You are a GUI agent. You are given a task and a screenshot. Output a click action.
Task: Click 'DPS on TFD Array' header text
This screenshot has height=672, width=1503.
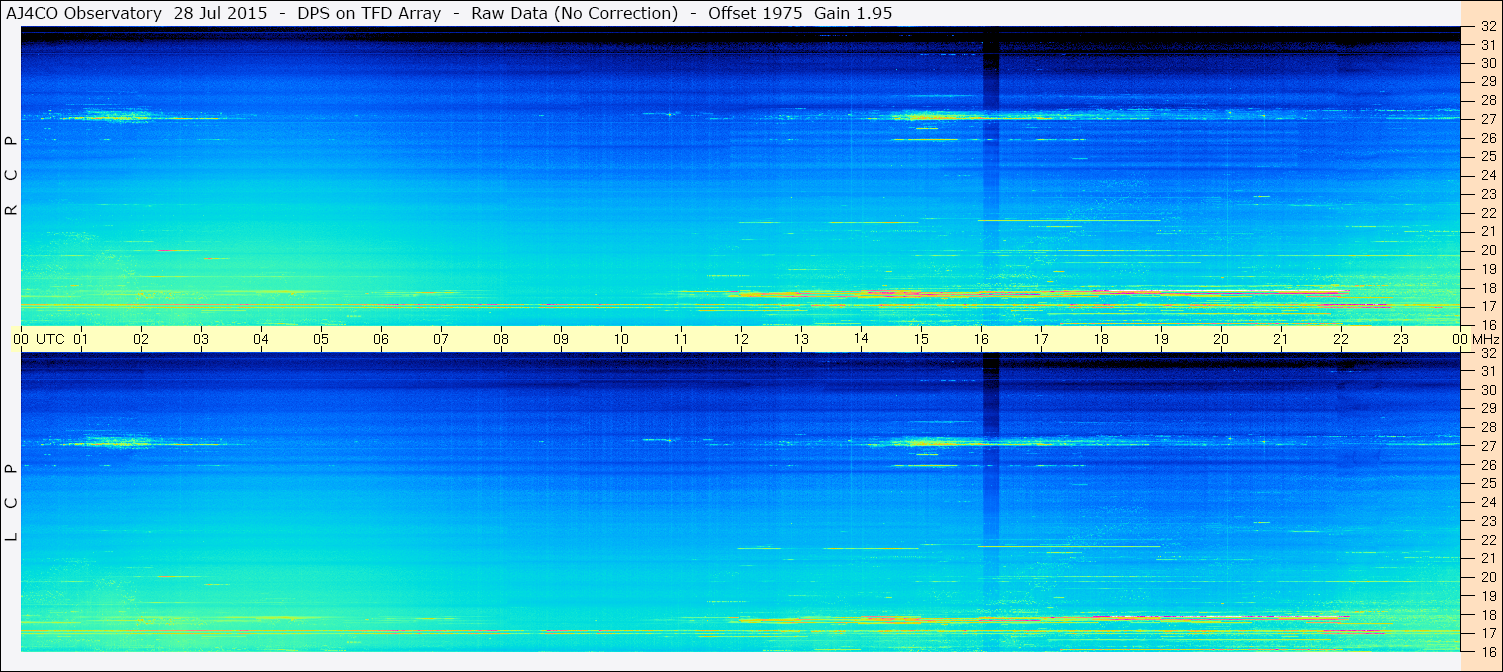(369, 13)
